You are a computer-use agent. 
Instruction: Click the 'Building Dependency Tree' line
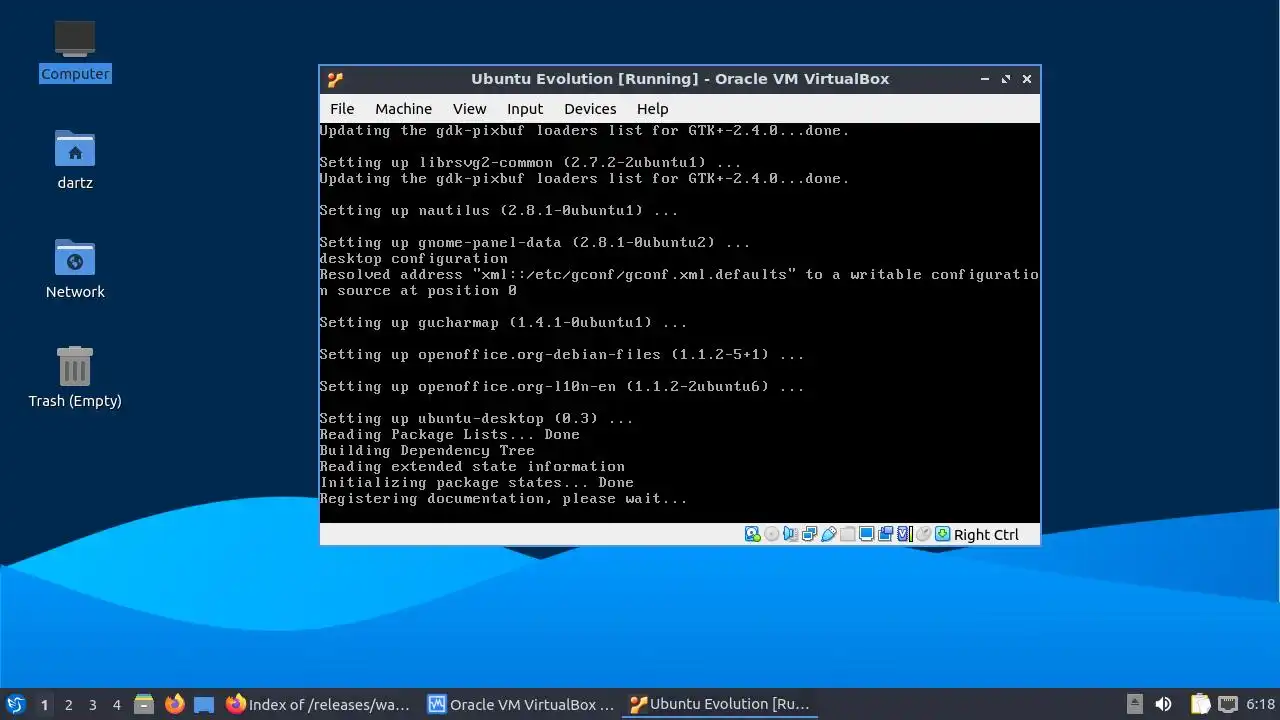coord(427,450)
